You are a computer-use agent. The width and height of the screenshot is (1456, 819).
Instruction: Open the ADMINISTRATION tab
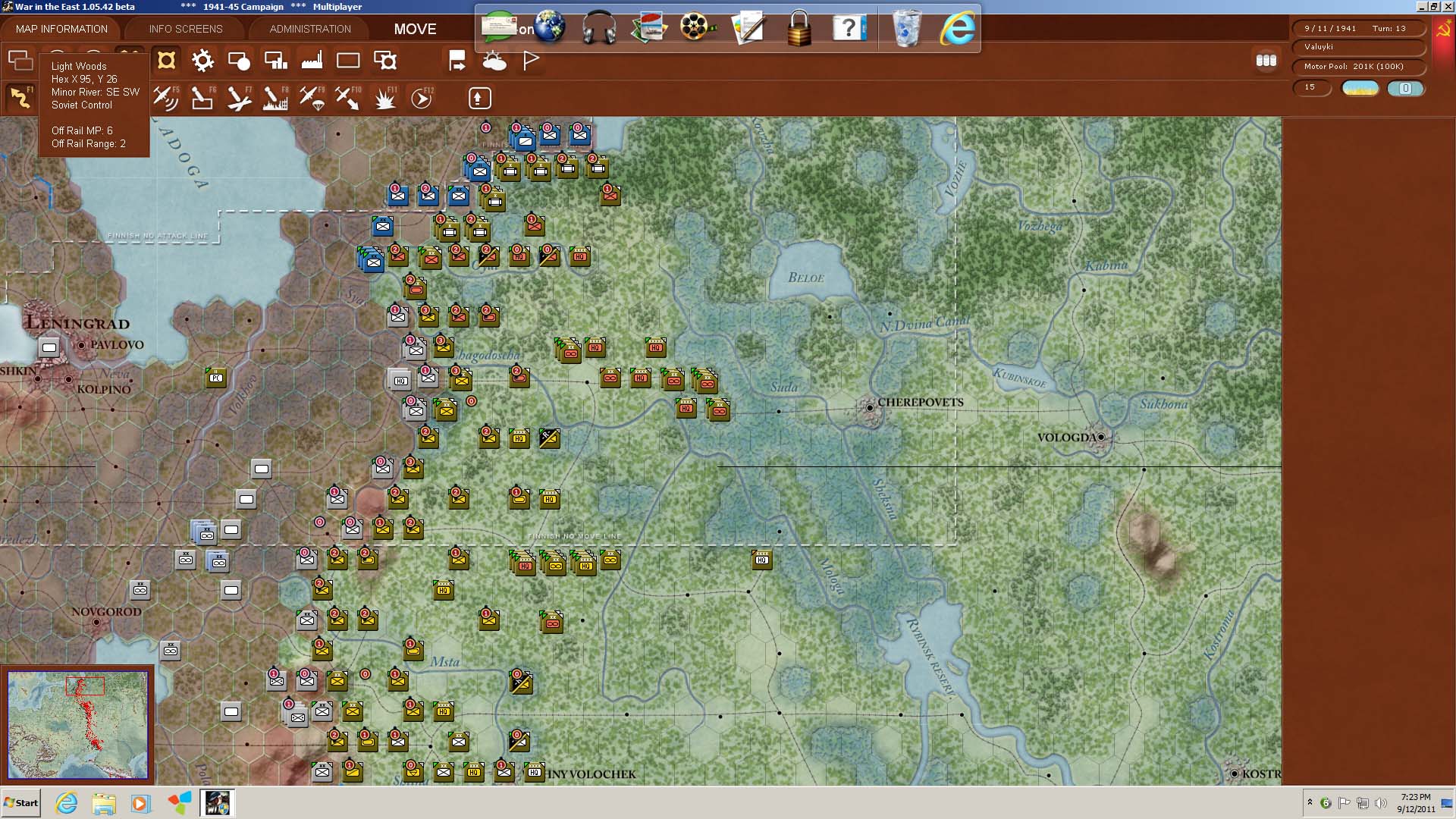[x=310, y=29]
